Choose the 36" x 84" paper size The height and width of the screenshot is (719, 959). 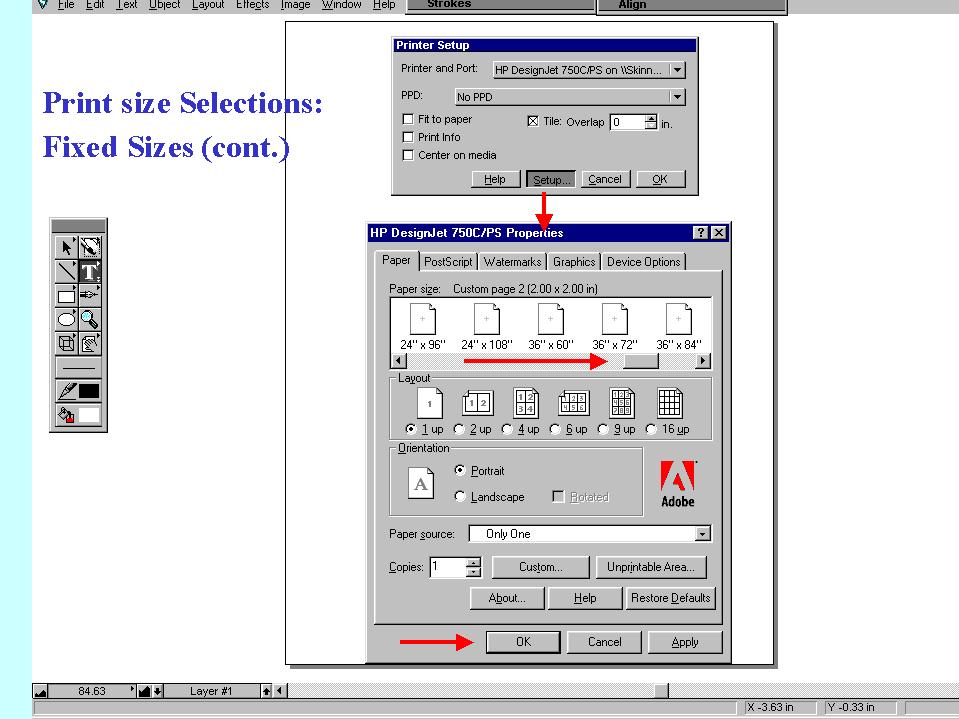[679, 326]
